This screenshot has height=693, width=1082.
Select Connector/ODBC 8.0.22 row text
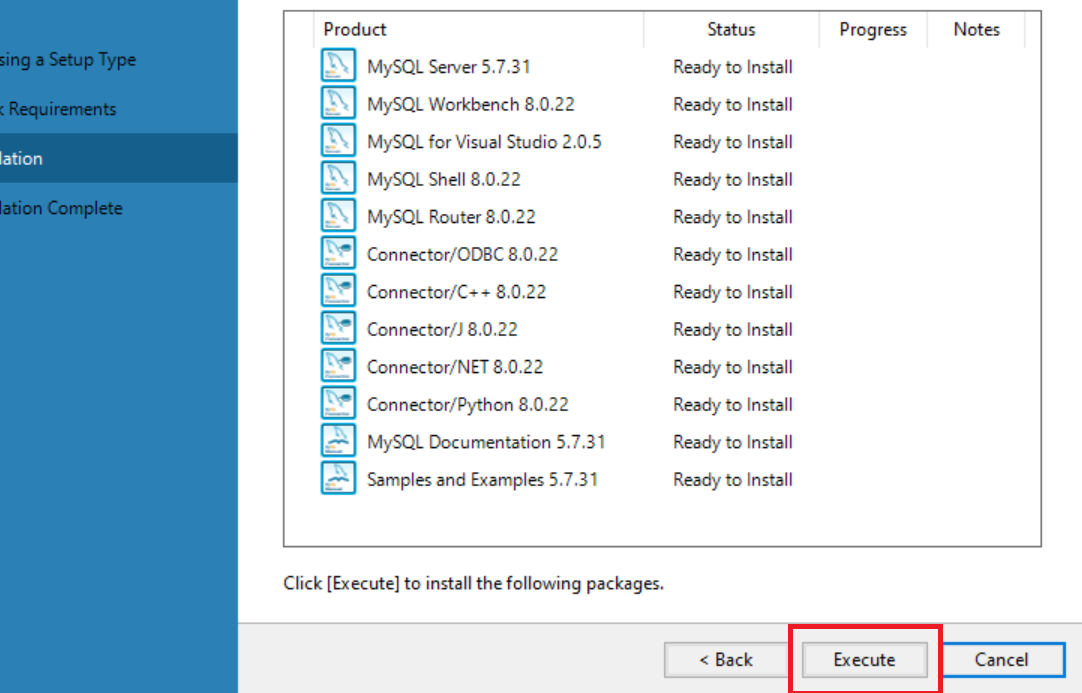(x=462, y=254)
